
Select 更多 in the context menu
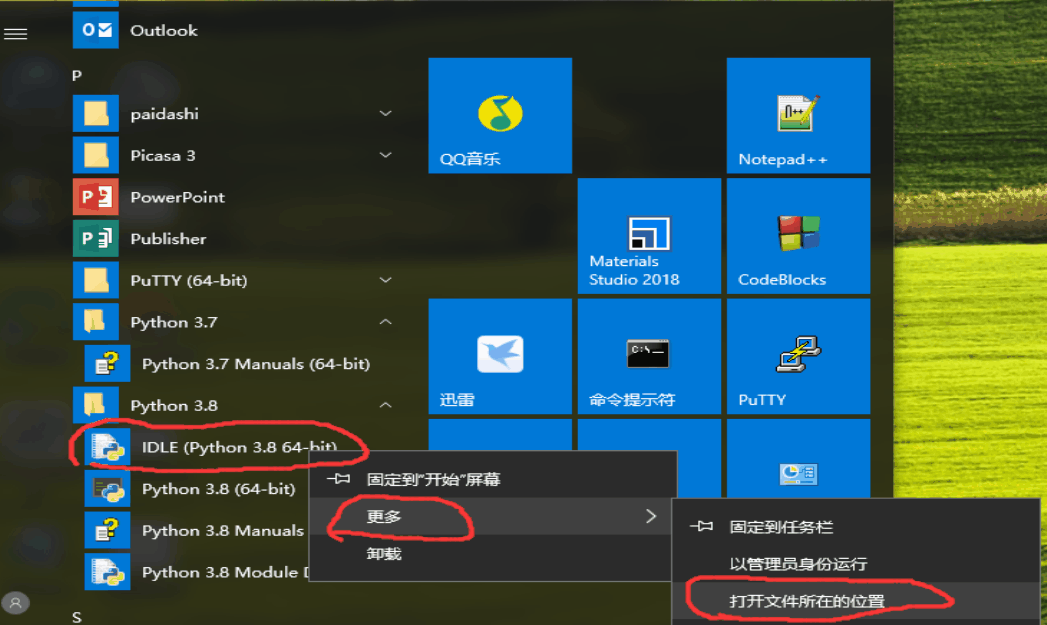(x=493, y=516)
